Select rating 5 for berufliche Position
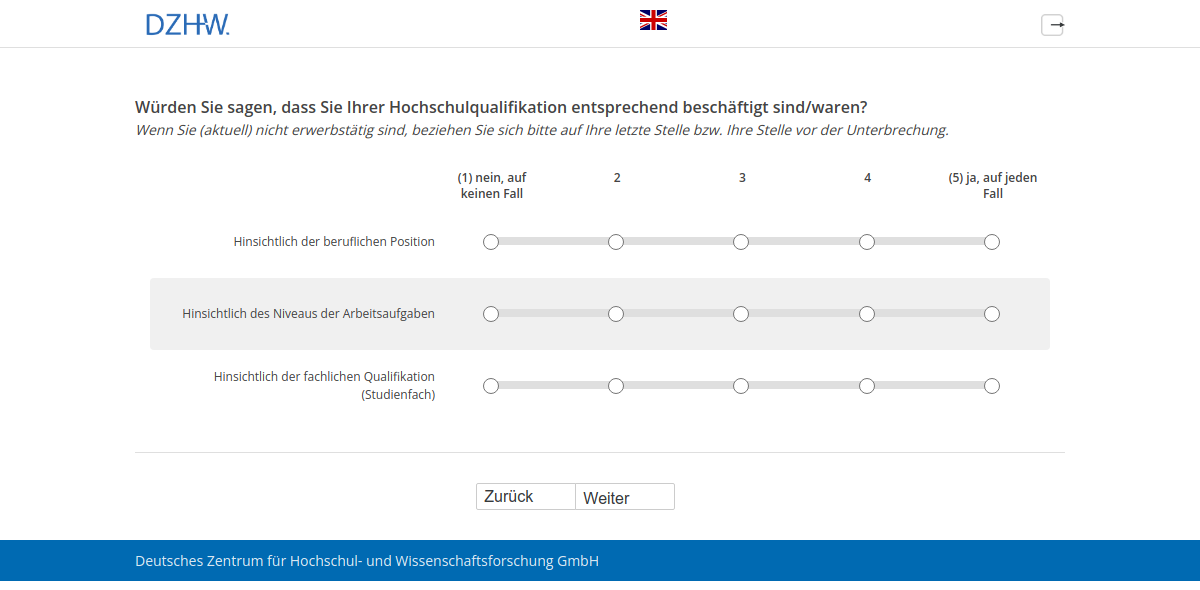Viewport: 1200px width, 590px height. click(992, 241)
